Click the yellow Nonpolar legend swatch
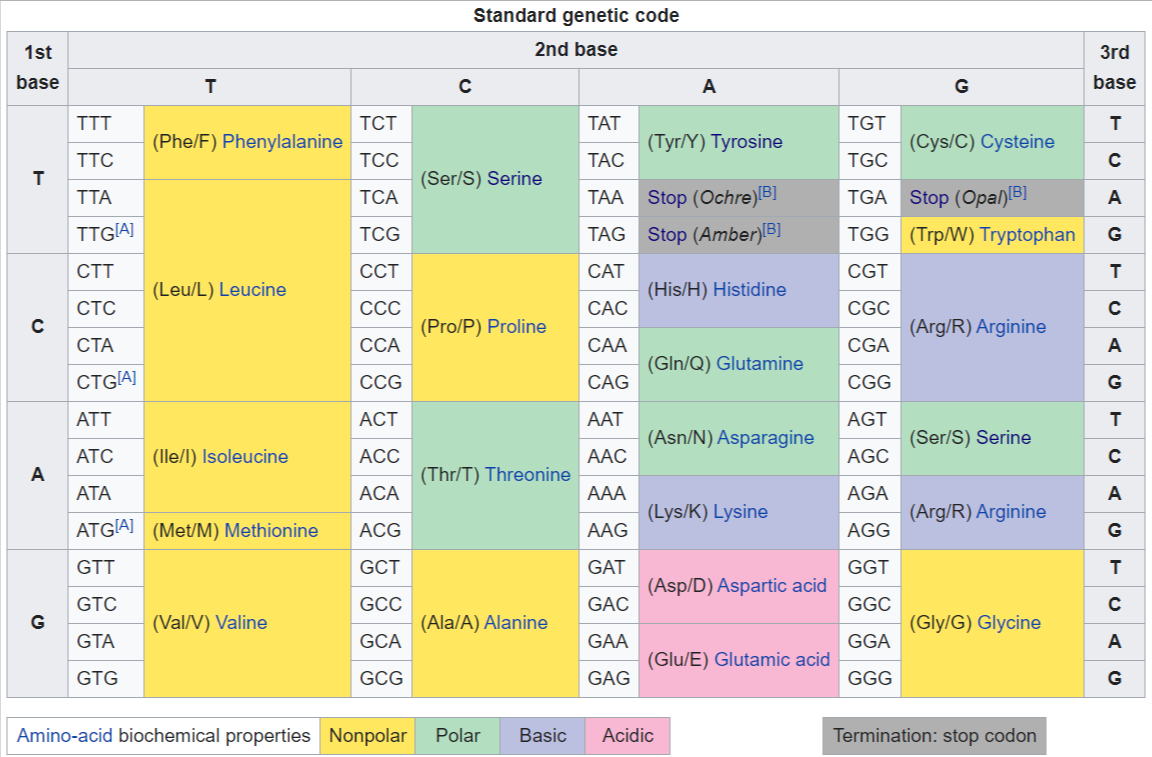The image size is (1152, 757). tap(368, 736)
